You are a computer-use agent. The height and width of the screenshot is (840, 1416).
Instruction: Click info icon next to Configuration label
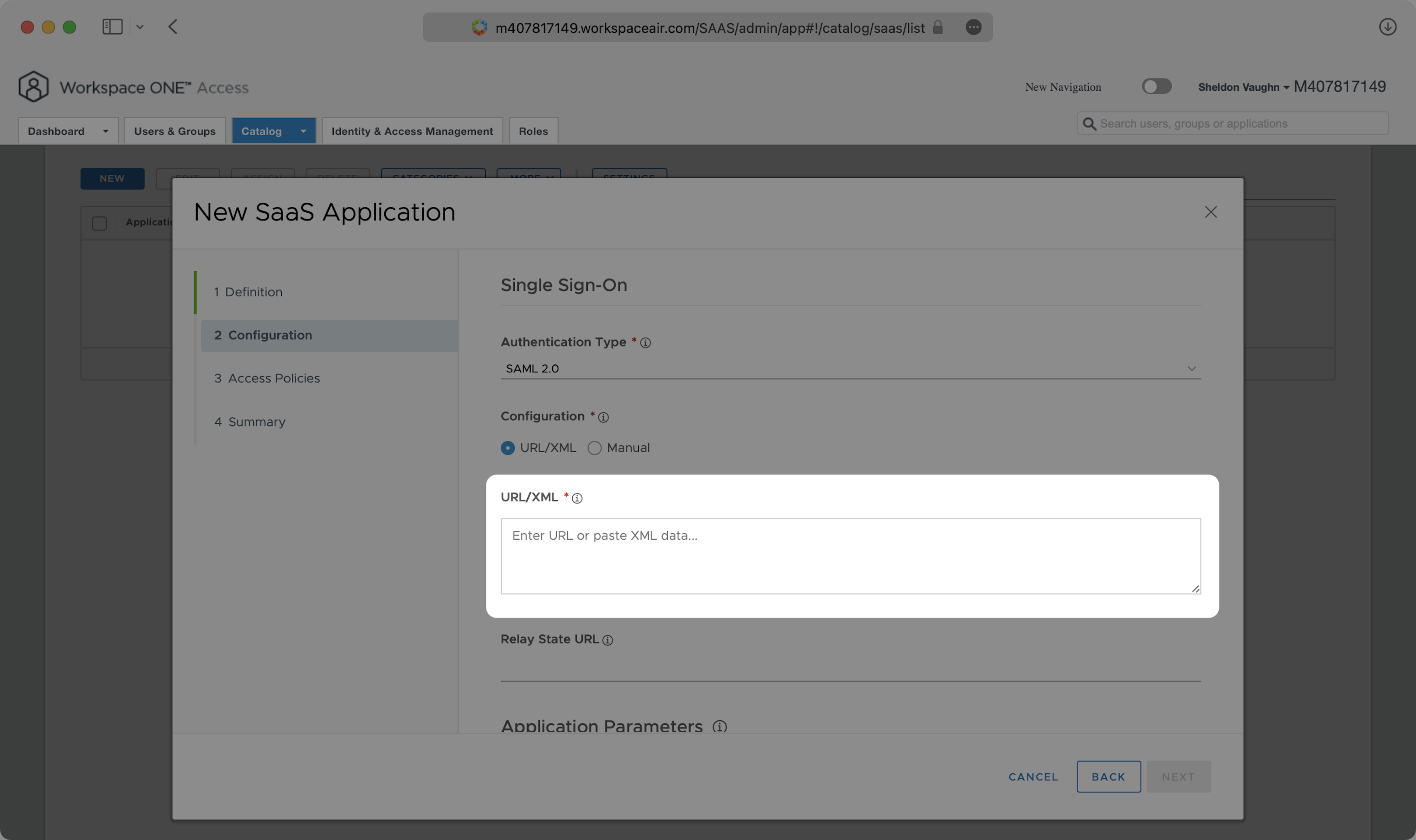tap(604, 418)
